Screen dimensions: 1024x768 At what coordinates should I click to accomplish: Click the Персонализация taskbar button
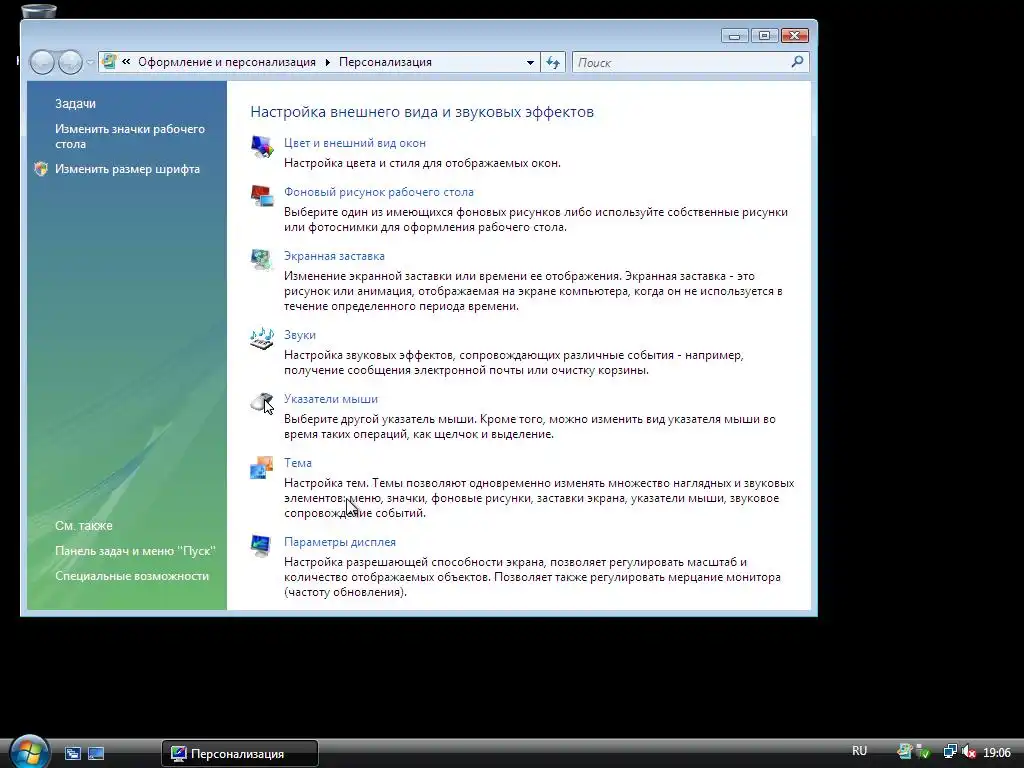click(240, 754)
